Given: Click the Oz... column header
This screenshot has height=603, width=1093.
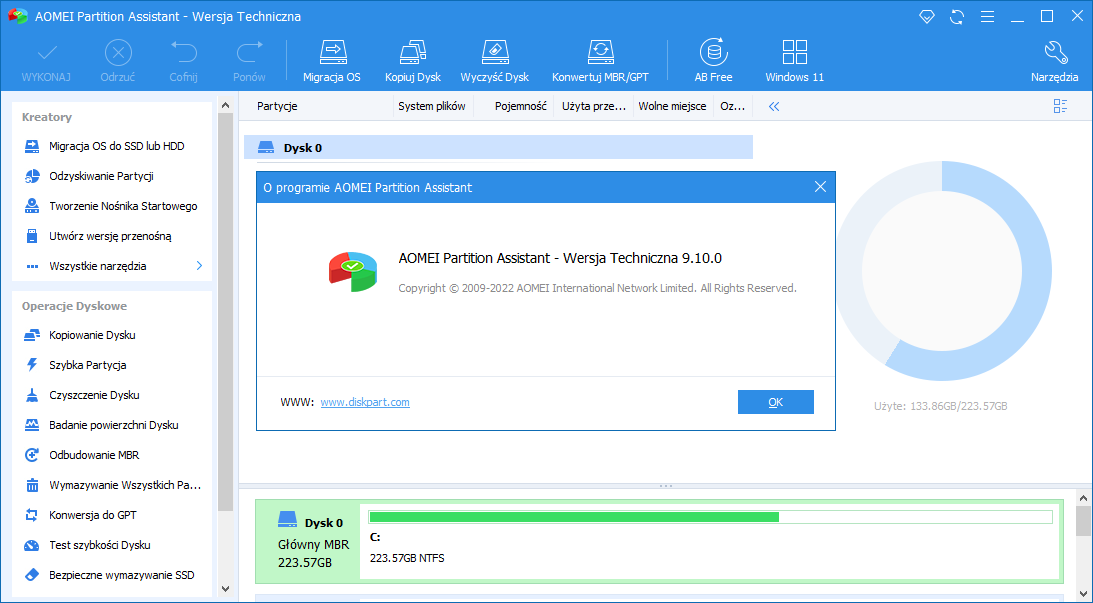Looking at the screenshot, I should [733, 107].
